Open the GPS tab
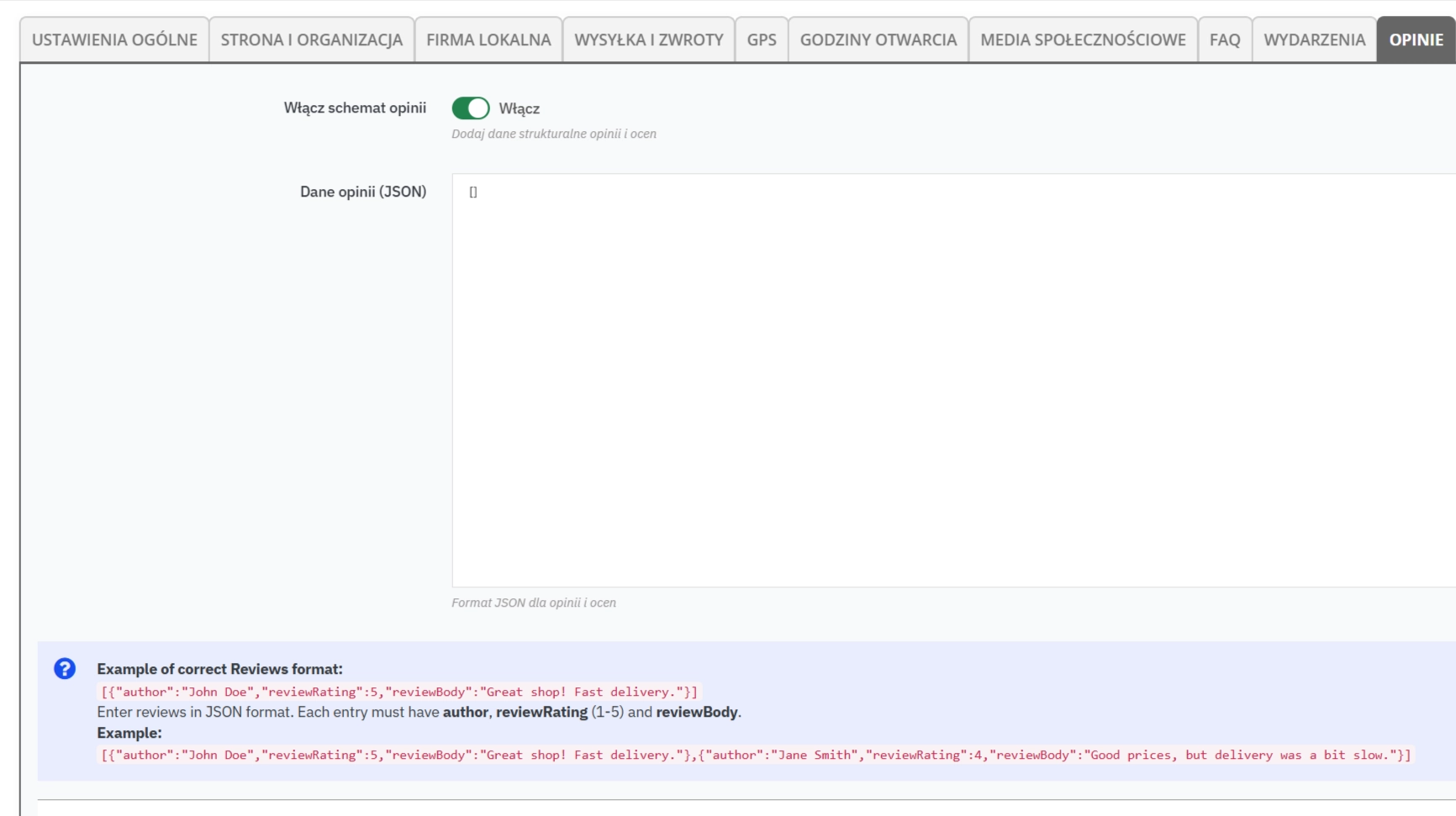 click(761, 39)
